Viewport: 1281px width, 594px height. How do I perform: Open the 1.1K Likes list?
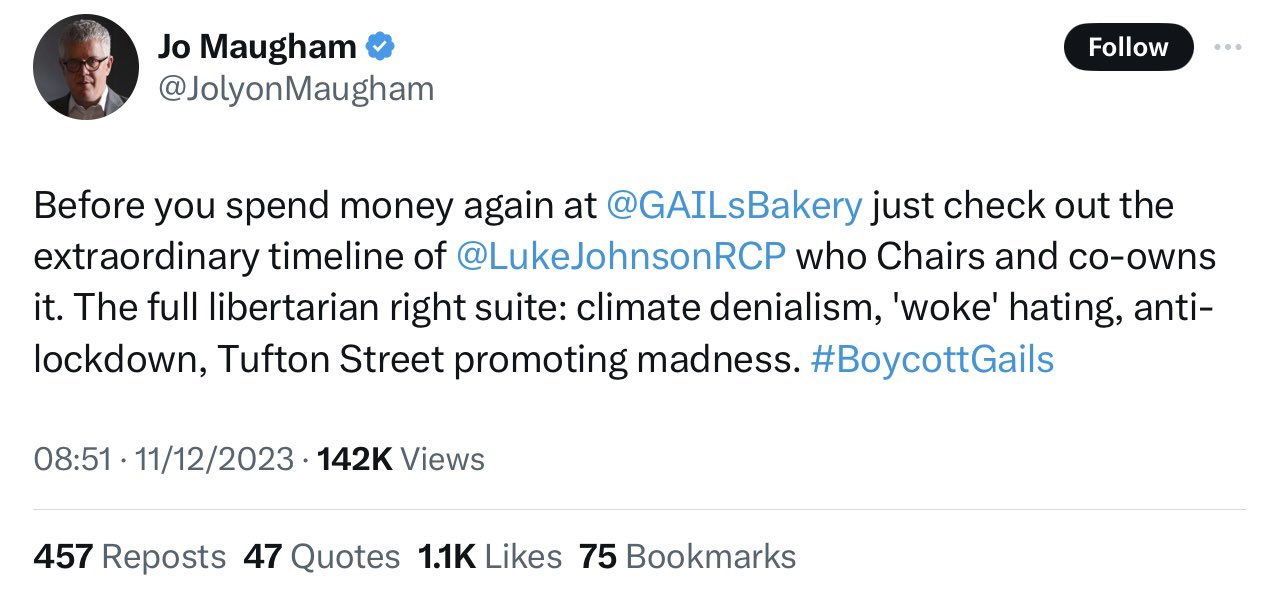click(488, 556)
